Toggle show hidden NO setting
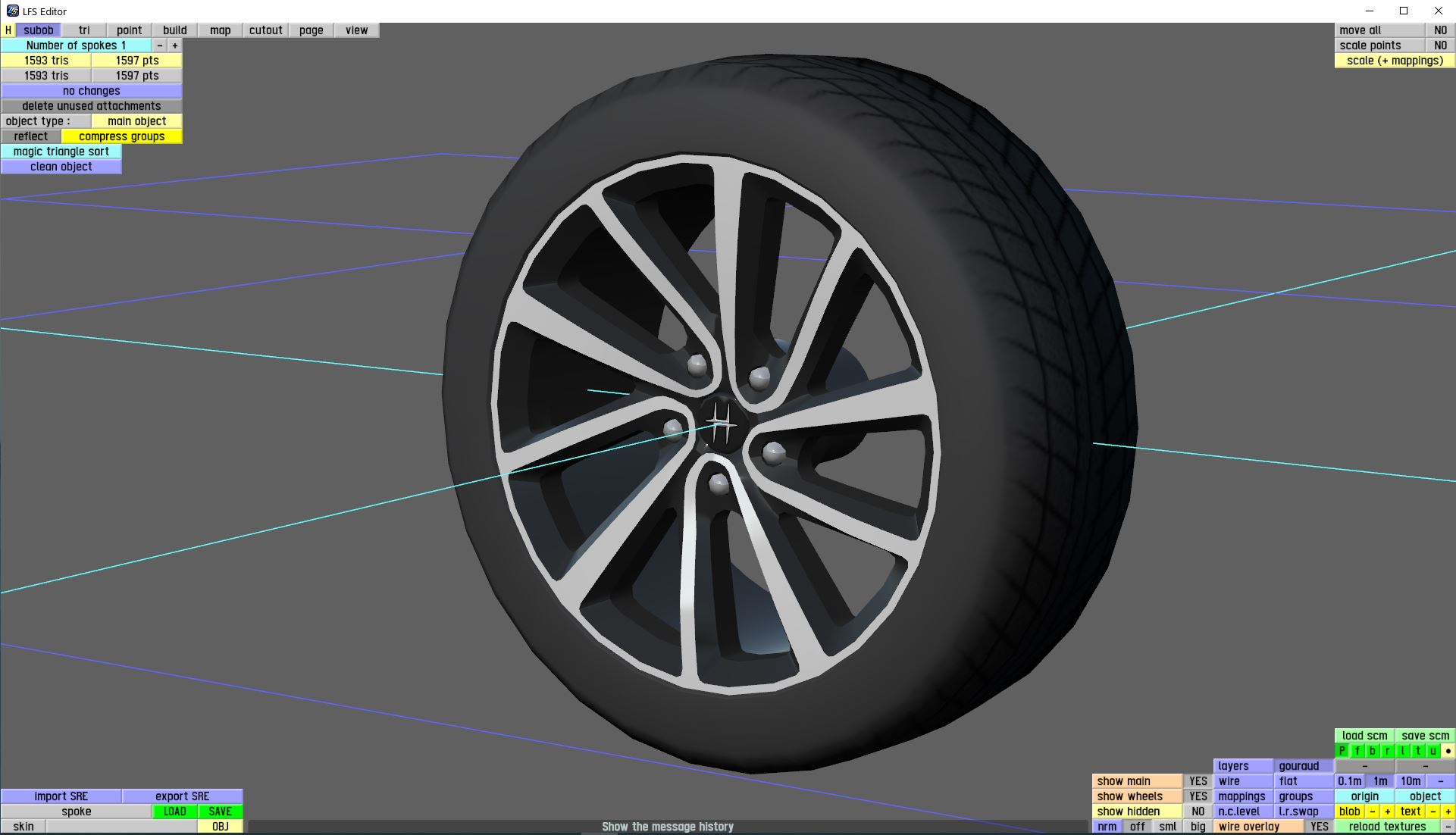Screen dimensions: 1456x835 (x=1198, y=812)
